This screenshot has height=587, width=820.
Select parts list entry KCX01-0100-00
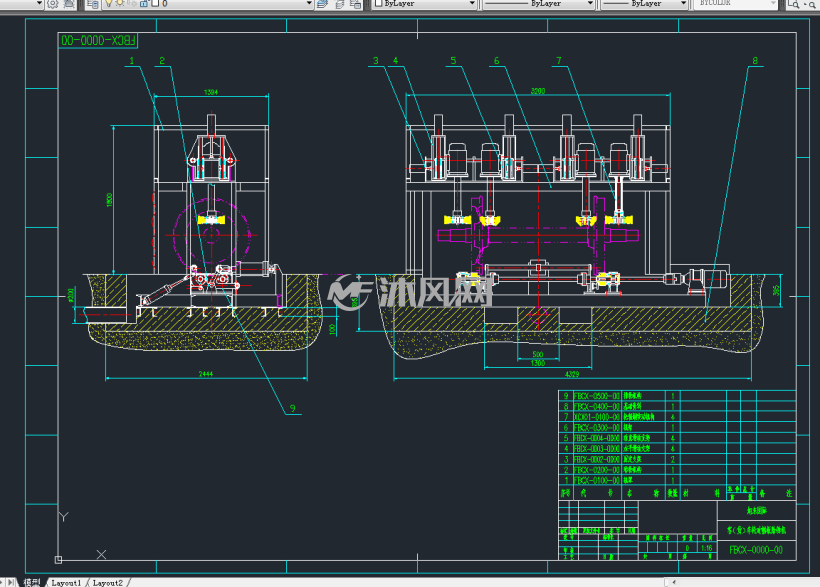click(597, 417)
